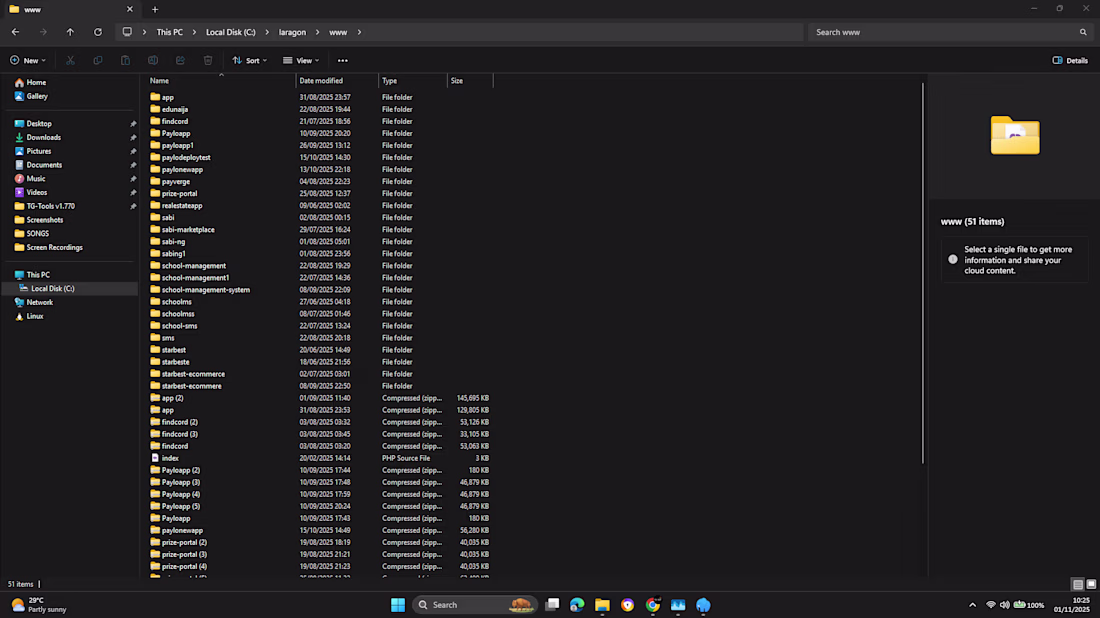Screen dimensions: 1100x618
Task: Expand chevron after This PC breadcrumb
Action: [x=194, y=32]
